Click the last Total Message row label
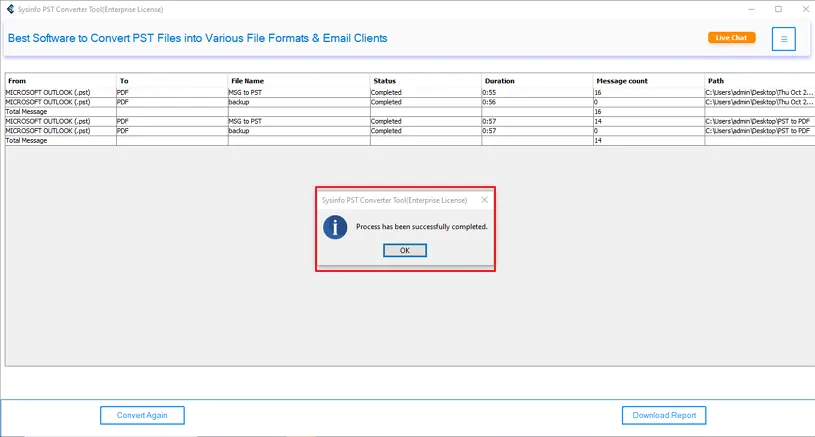Screen dimensions: 815x437 pyautogui.click(x=26, y=140)
